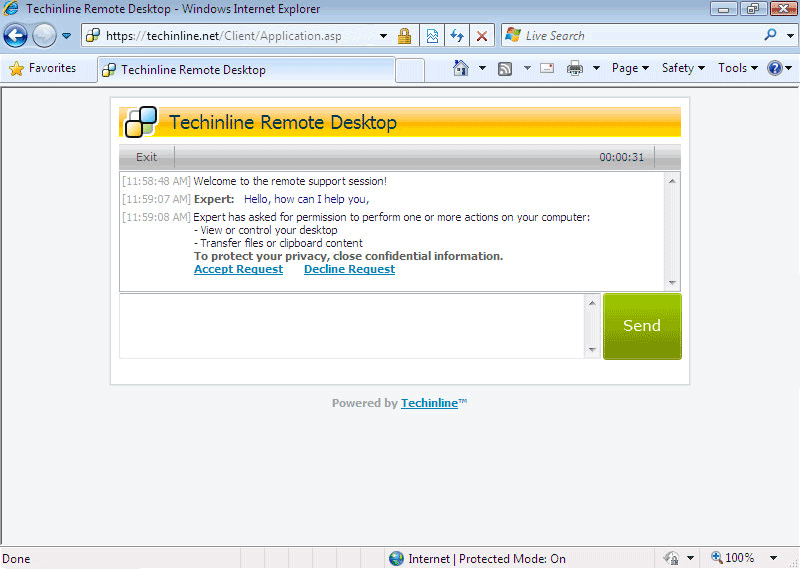The height and width of the screenshot is (569, 800).
Task: Click the Accept Request link
Action: (238, 269)
